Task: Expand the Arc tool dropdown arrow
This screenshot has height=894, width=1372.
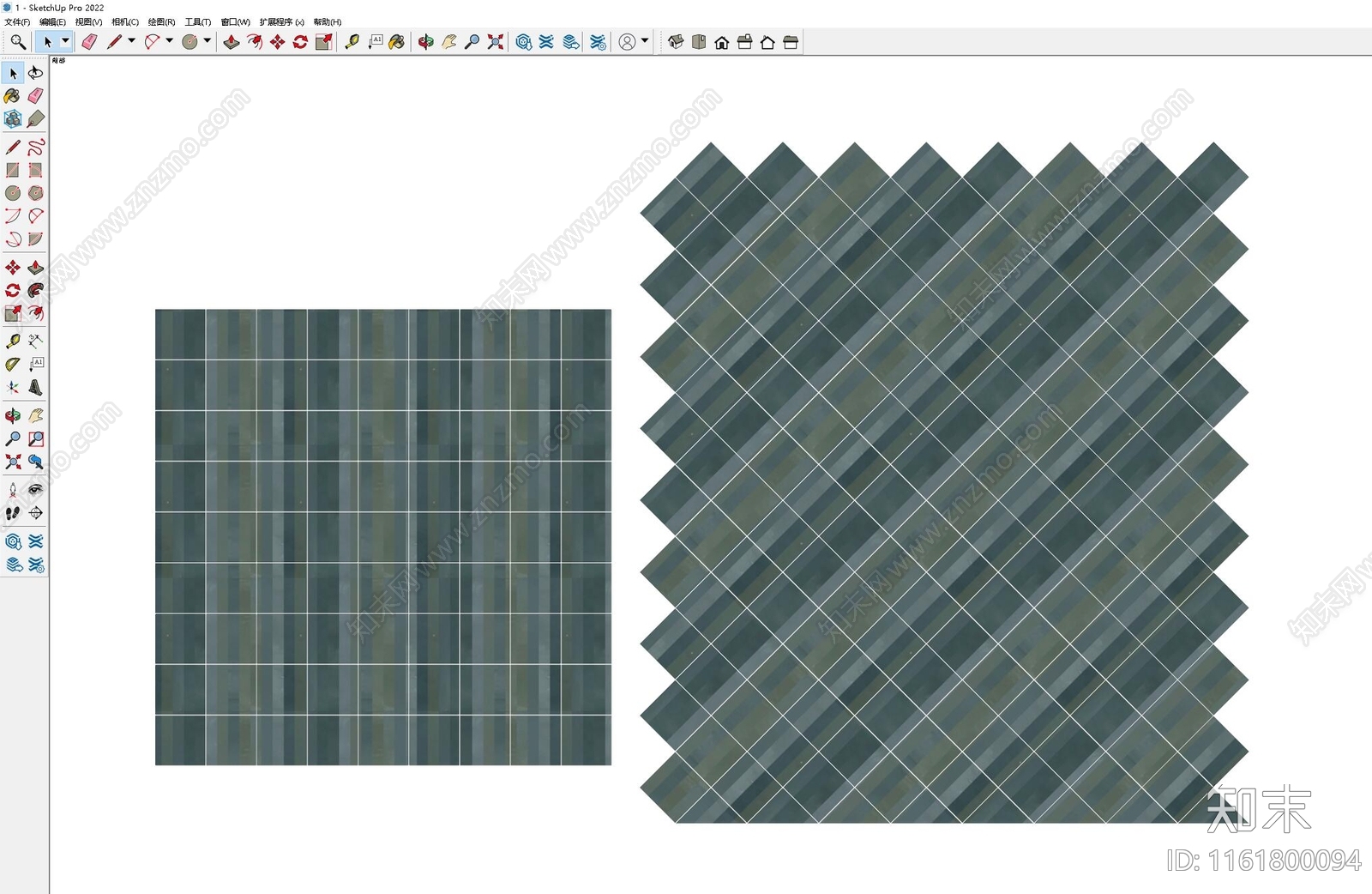Action: pos(170,41)
